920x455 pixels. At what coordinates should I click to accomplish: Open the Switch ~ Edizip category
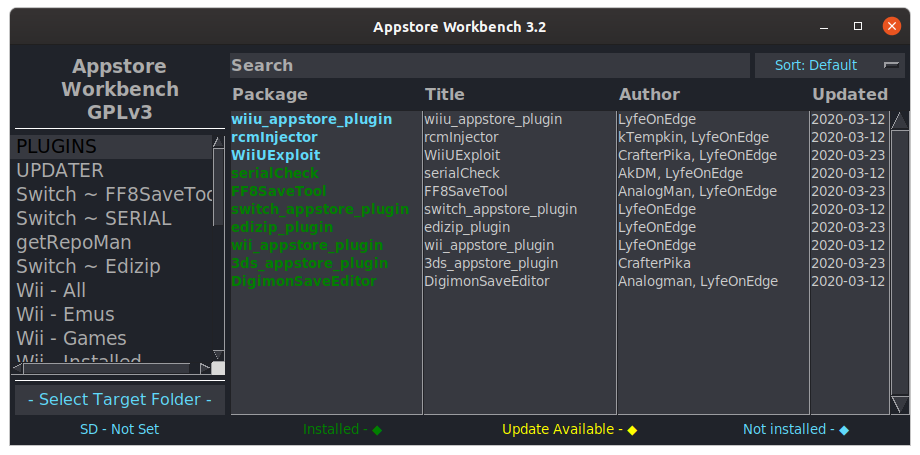tap(111, 267)
